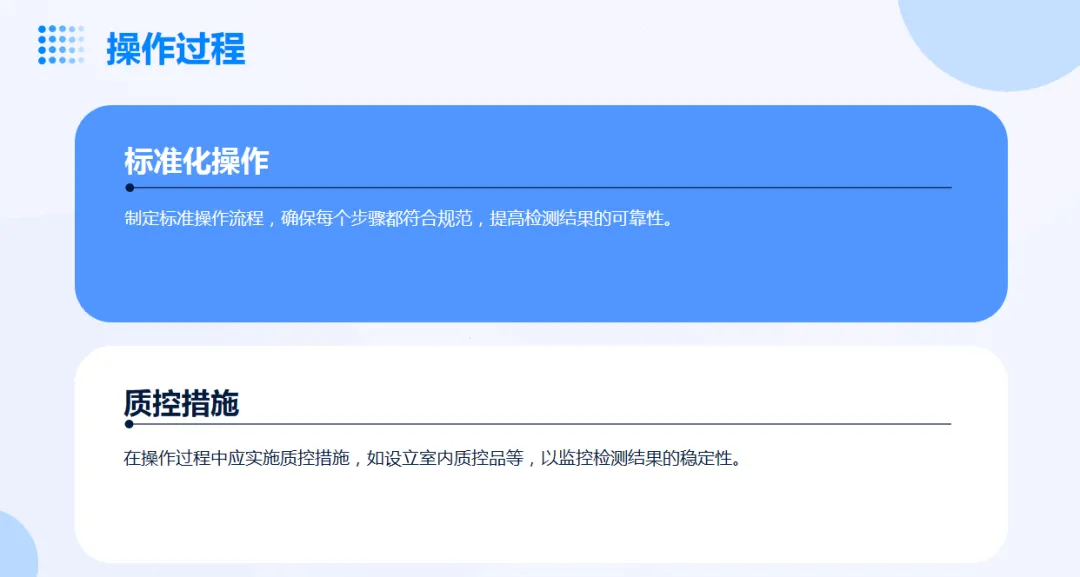Click the sentence starting with 在操作过程中应实施质控措施

tap(433, 458)
